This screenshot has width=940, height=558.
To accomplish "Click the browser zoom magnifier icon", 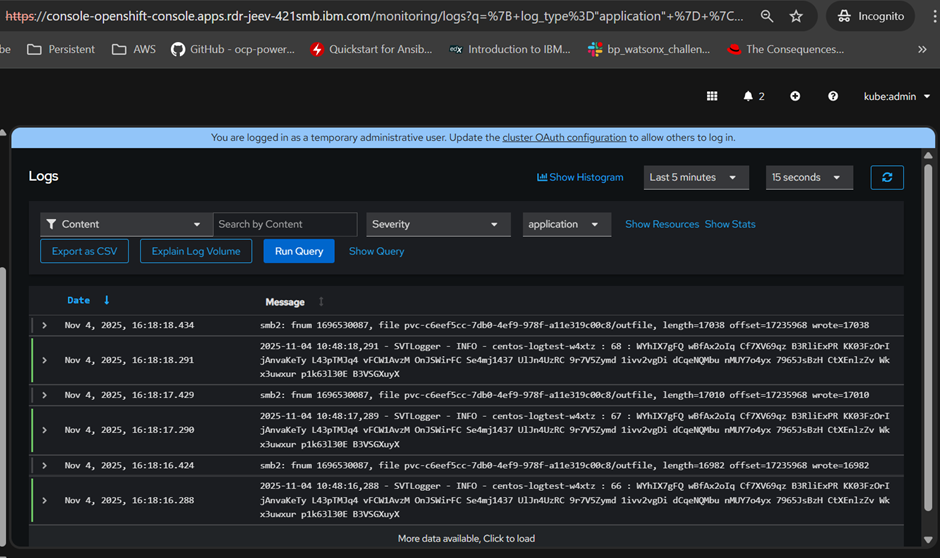I will (x=766, y=17).
